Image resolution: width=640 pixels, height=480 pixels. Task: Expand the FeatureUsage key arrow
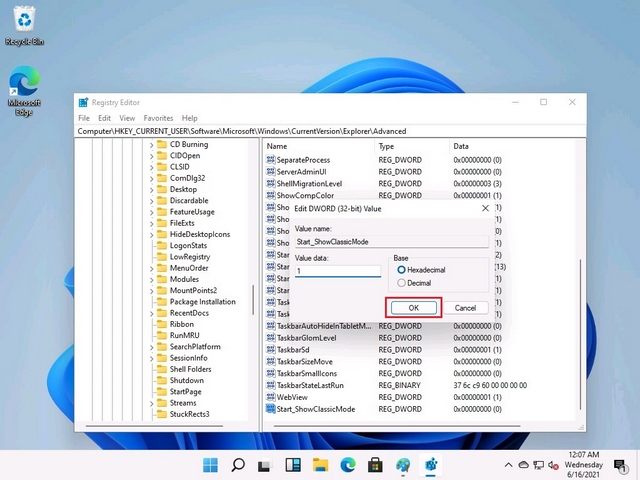(x=152, y=212)
